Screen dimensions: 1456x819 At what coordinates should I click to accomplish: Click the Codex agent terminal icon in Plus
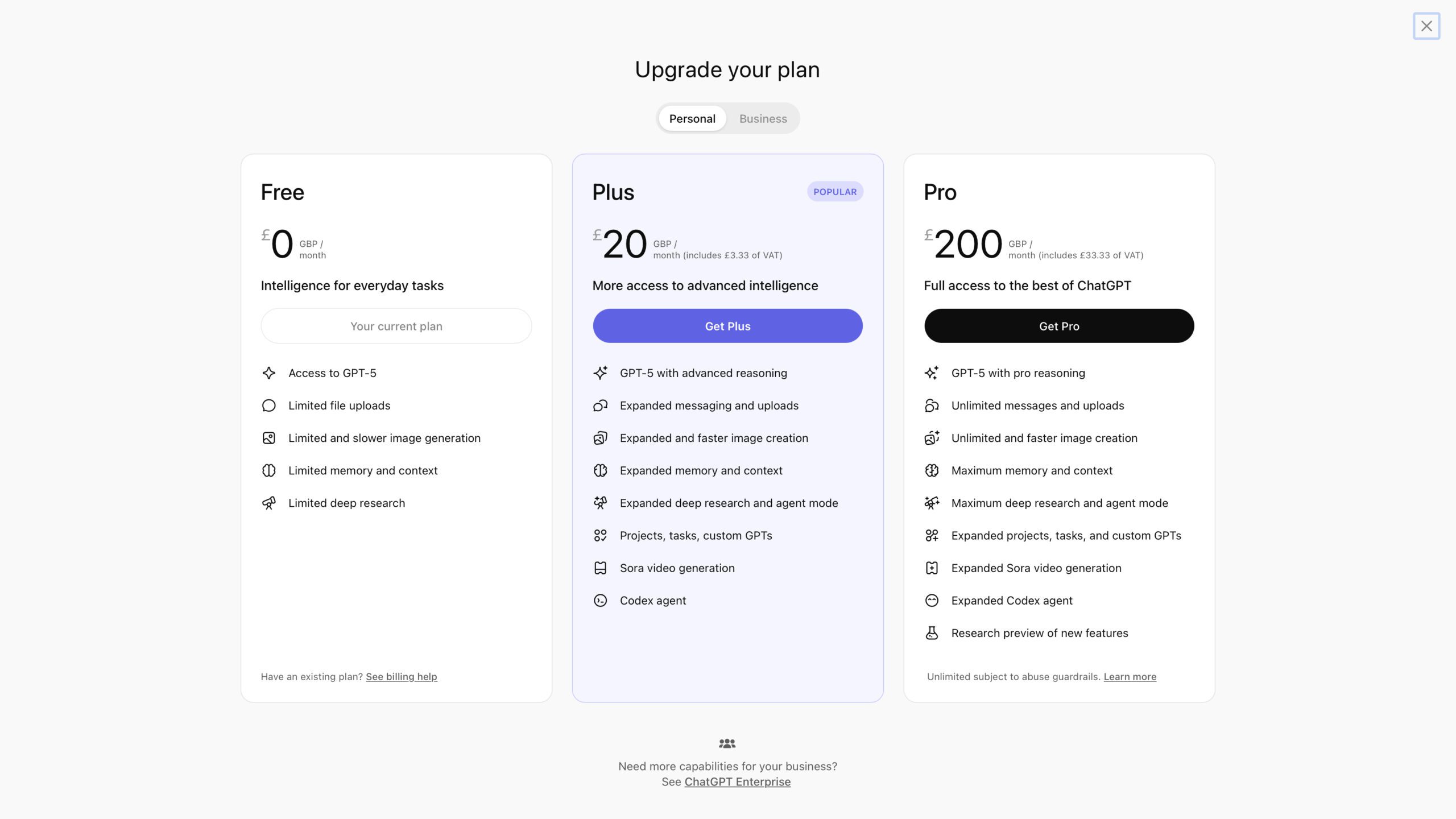point(600,601)
